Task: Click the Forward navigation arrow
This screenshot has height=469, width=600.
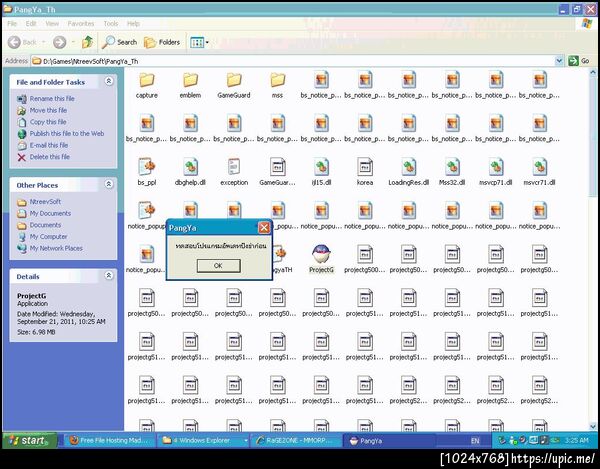Action: (59, 42)
